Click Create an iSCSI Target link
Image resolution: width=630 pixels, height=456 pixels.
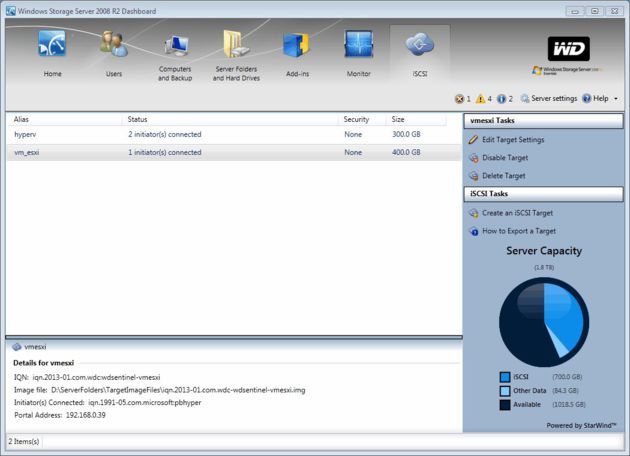coord(518,213)
